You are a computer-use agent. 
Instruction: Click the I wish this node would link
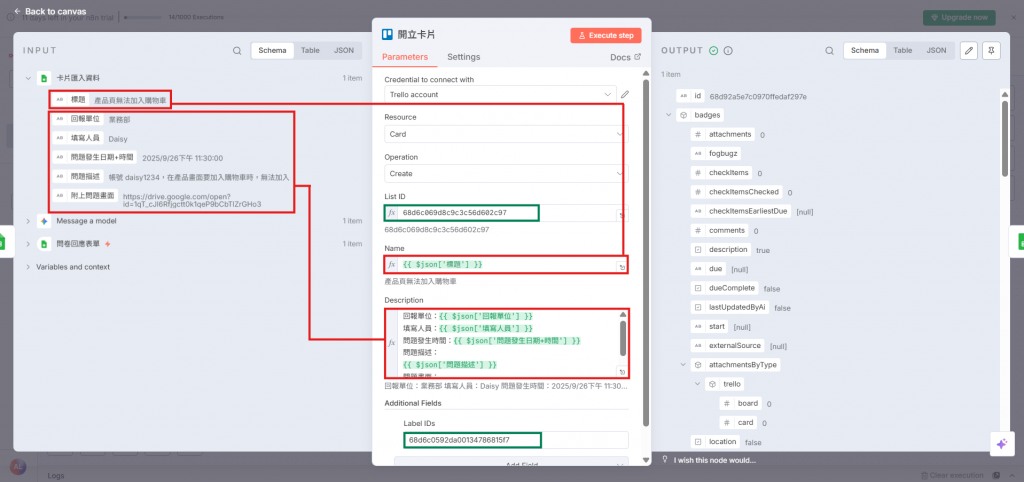[x=714, y=460]
